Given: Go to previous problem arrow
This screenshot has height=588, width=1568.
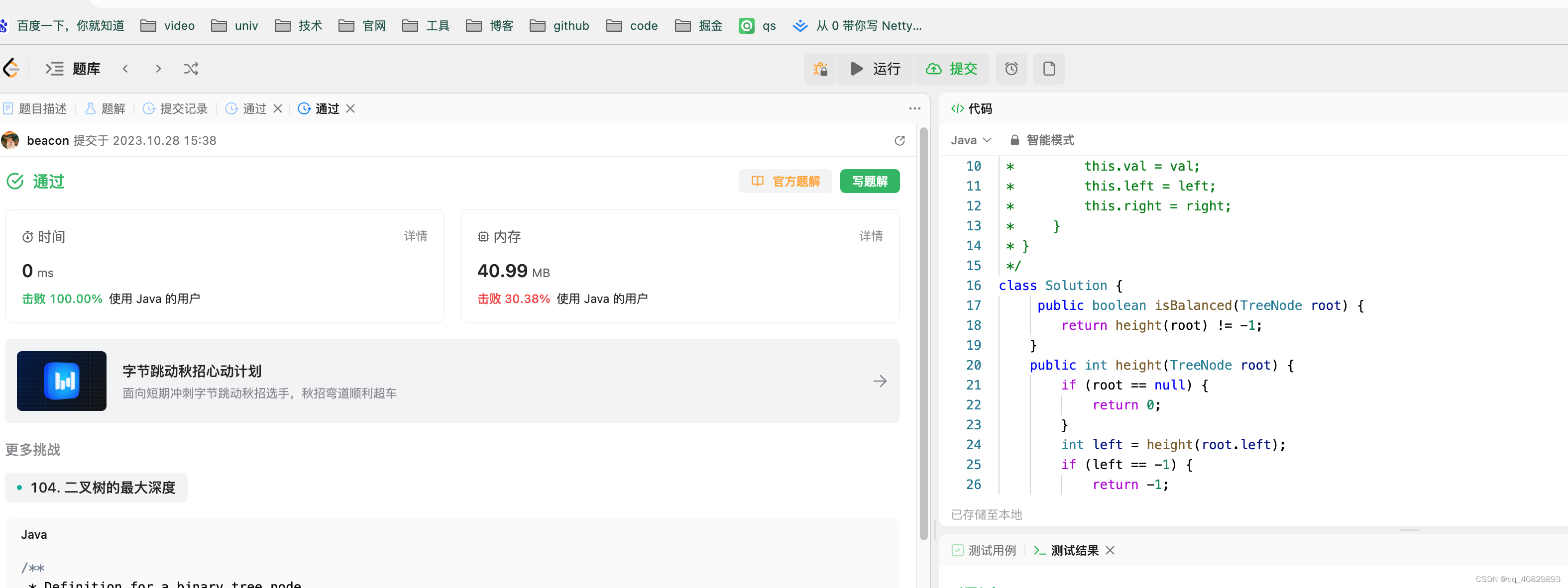Looking at the screenshot, I should pos(125,69).
